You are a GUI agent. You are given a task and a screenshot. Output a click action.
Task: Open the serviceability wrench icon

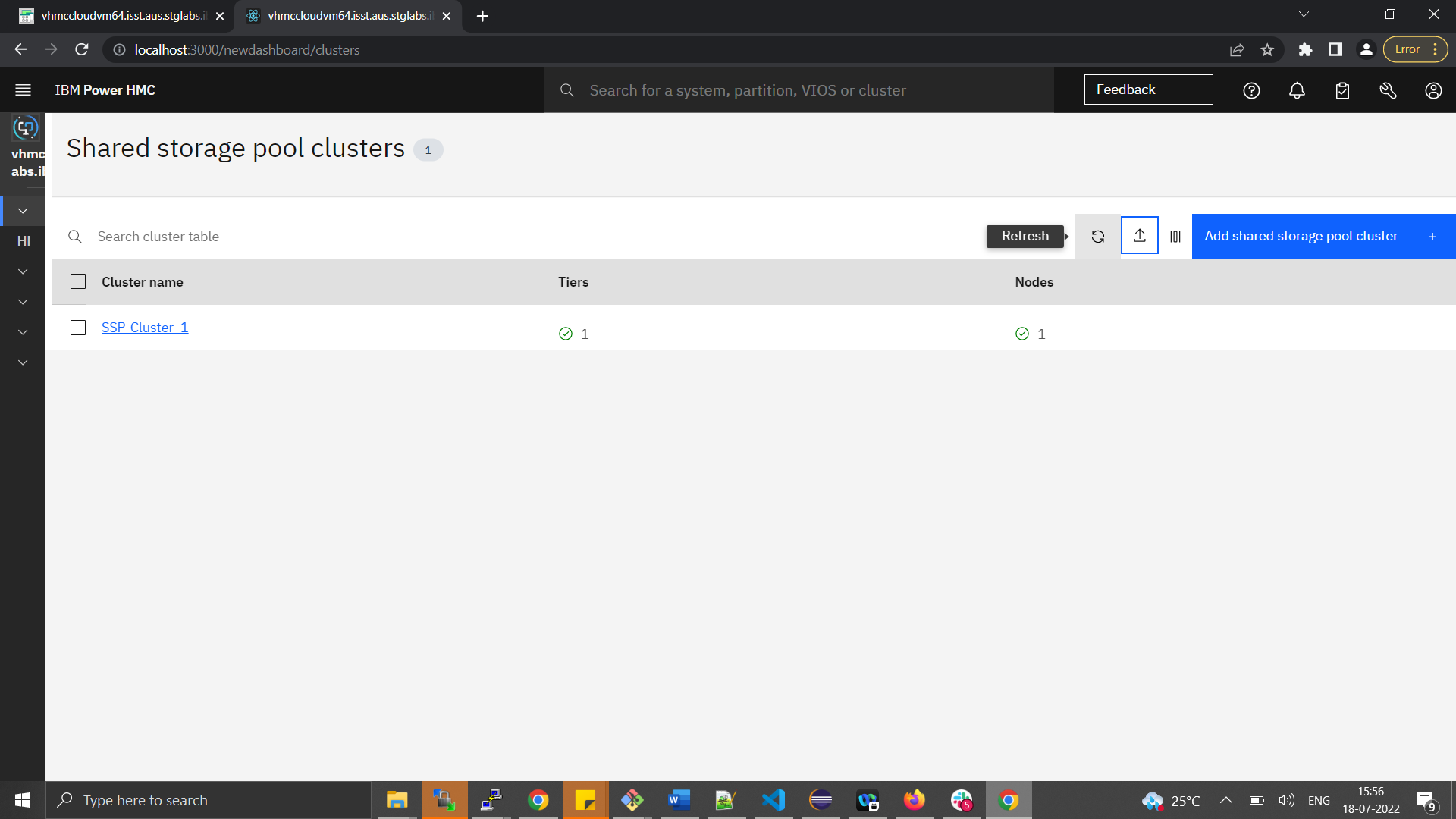[1388, 90]
